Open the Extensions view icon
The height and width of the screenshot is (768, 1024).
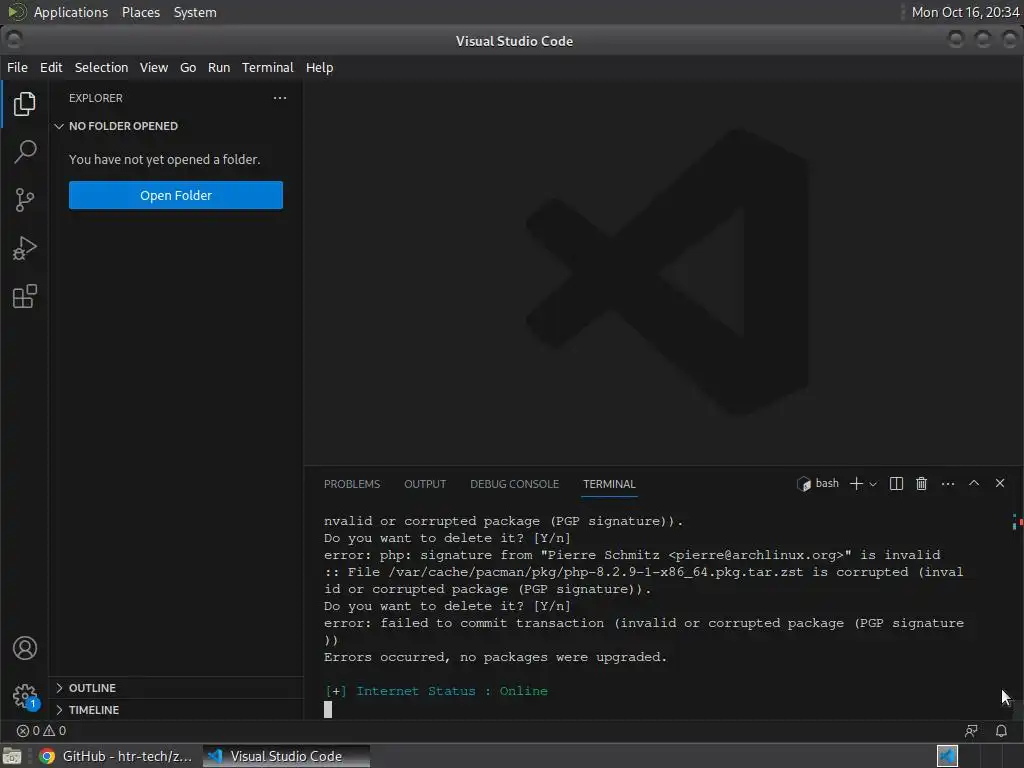pyautogui.click(x=24, y=296)
